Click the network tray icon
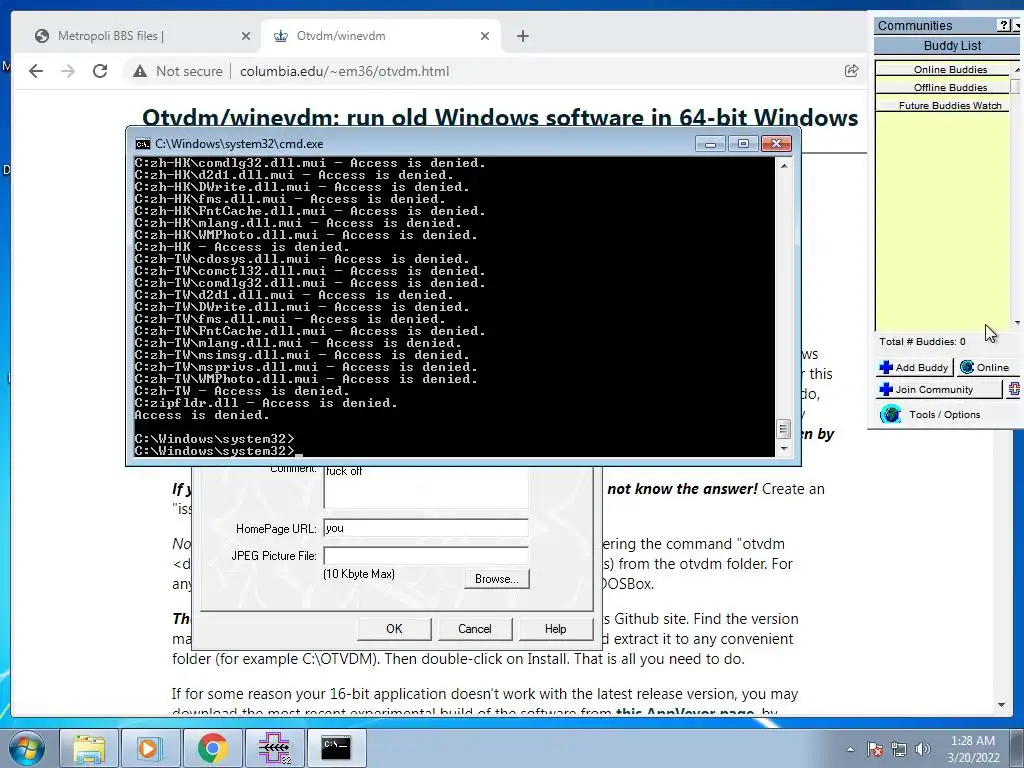The width and height of the screenshot is (1024, 768). tap(899, 749)
